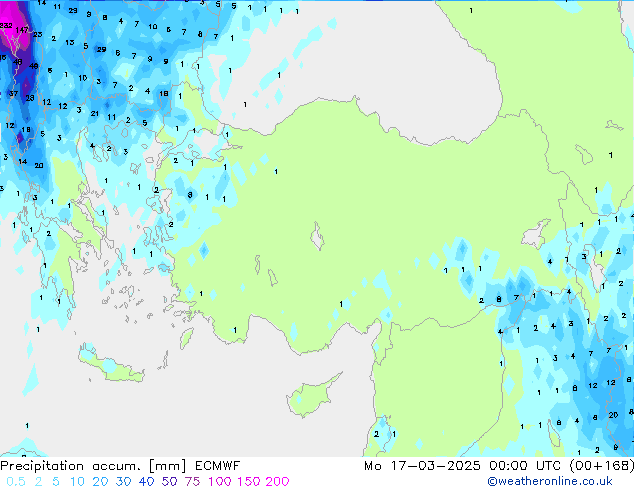Select the 200 mm legend value

pos(277,482)
